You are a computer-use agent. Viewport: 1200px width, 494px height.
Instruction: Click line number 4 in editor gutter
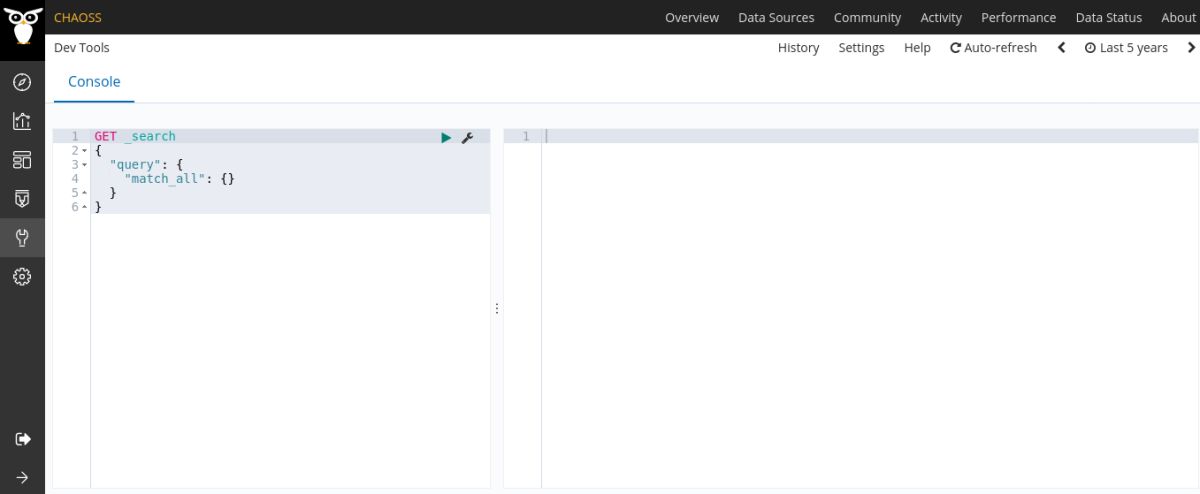point(75,179)
